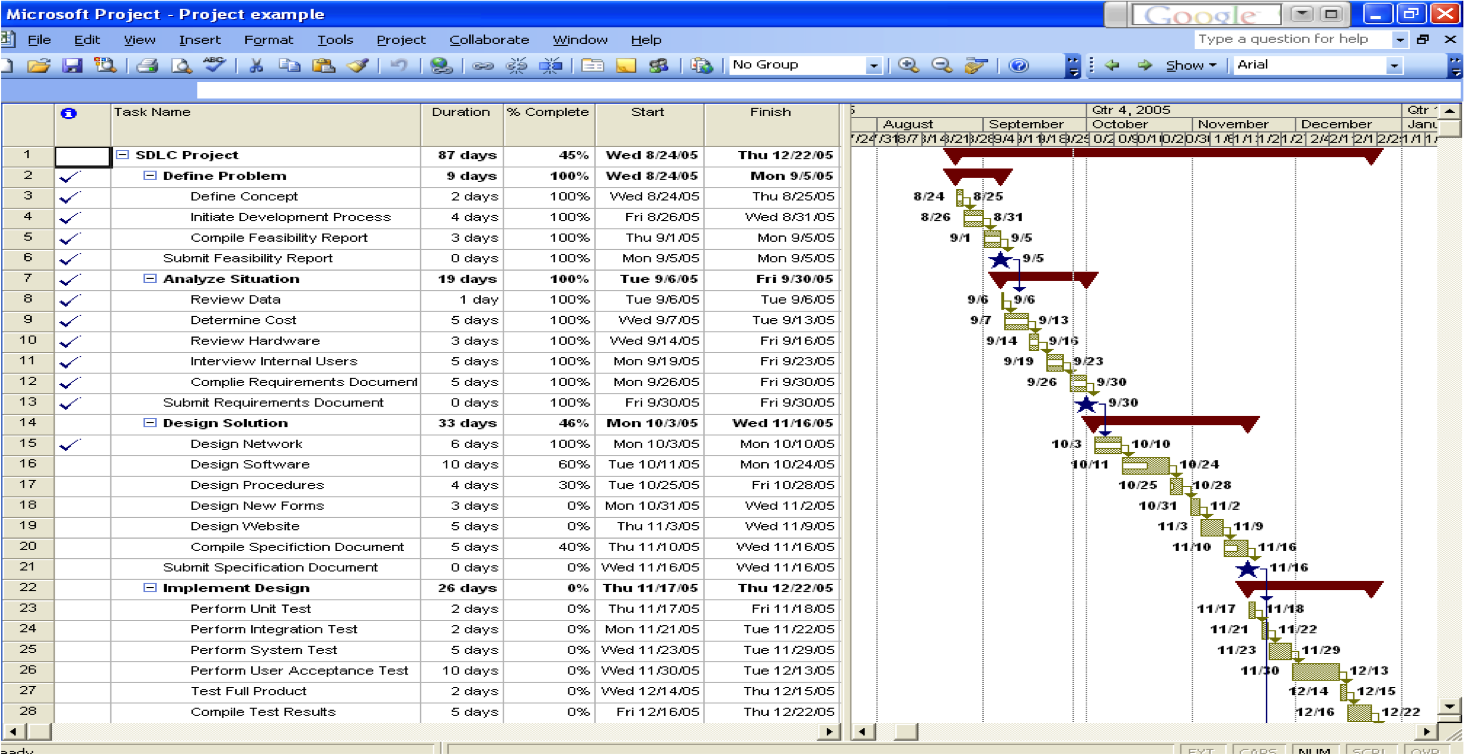Open the help question box dropdown arrow
1465x755 pixels.
tap(1401, 40)
